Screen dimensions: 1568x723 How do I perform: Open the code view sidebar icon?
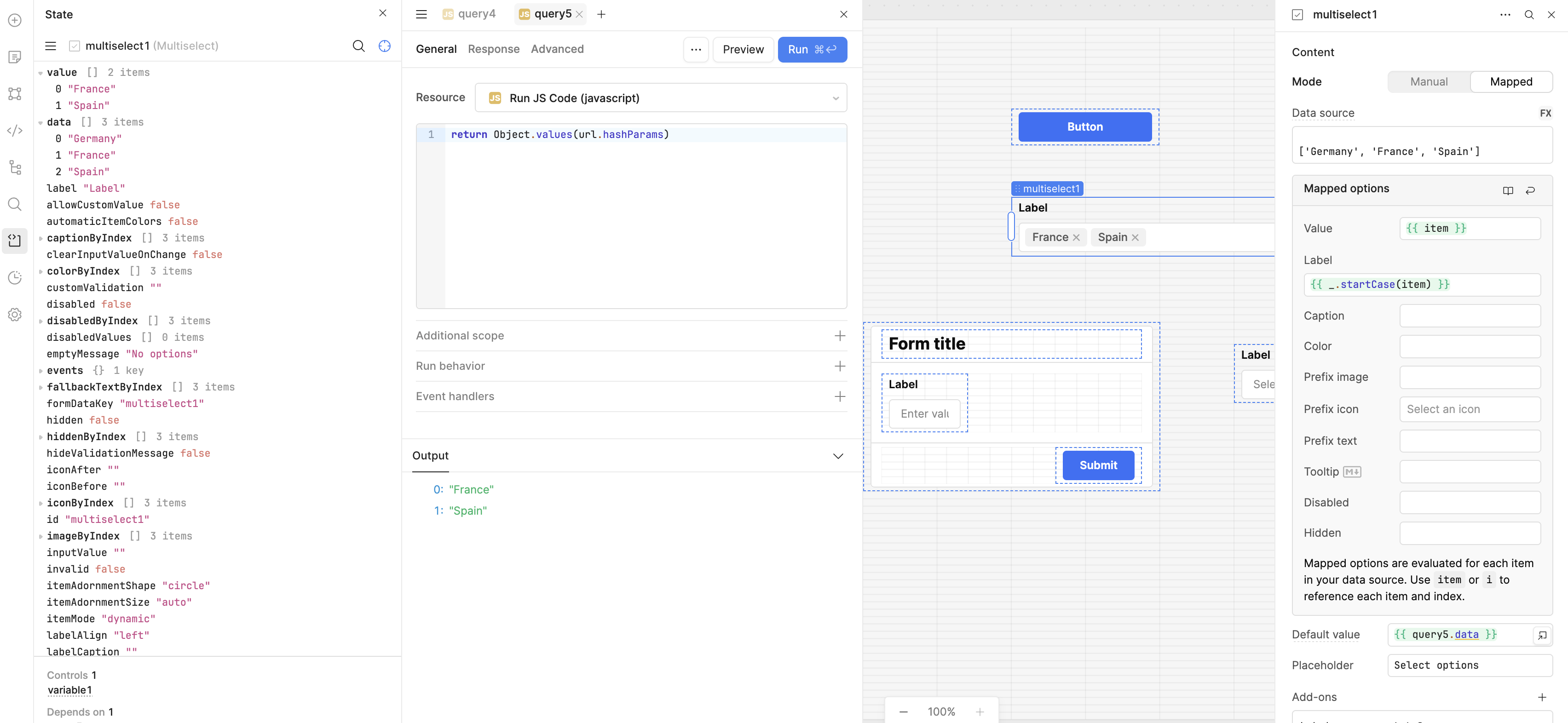[15, 130]
